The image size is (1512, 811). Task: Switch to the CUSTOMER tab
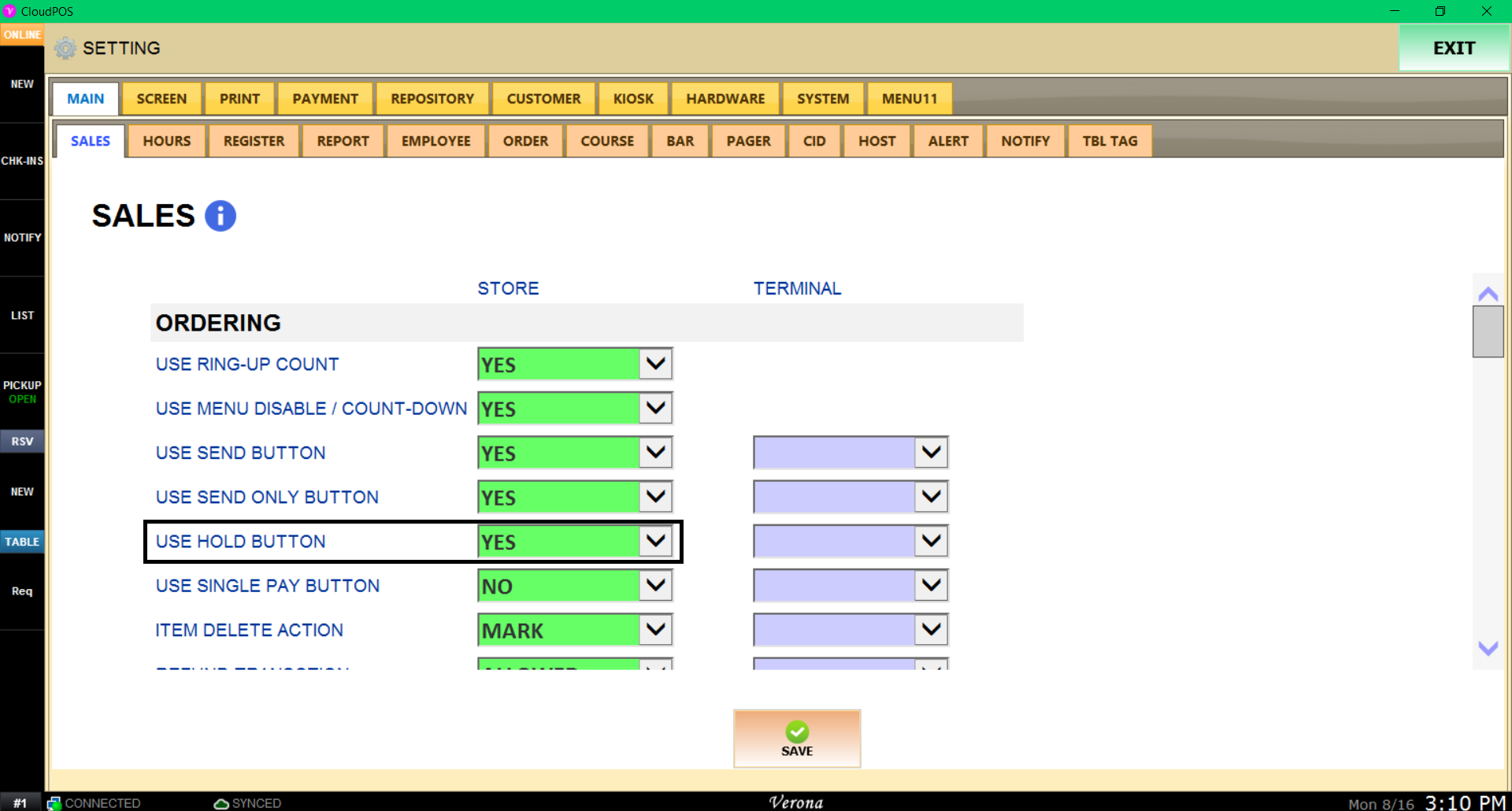pos(543,98)
